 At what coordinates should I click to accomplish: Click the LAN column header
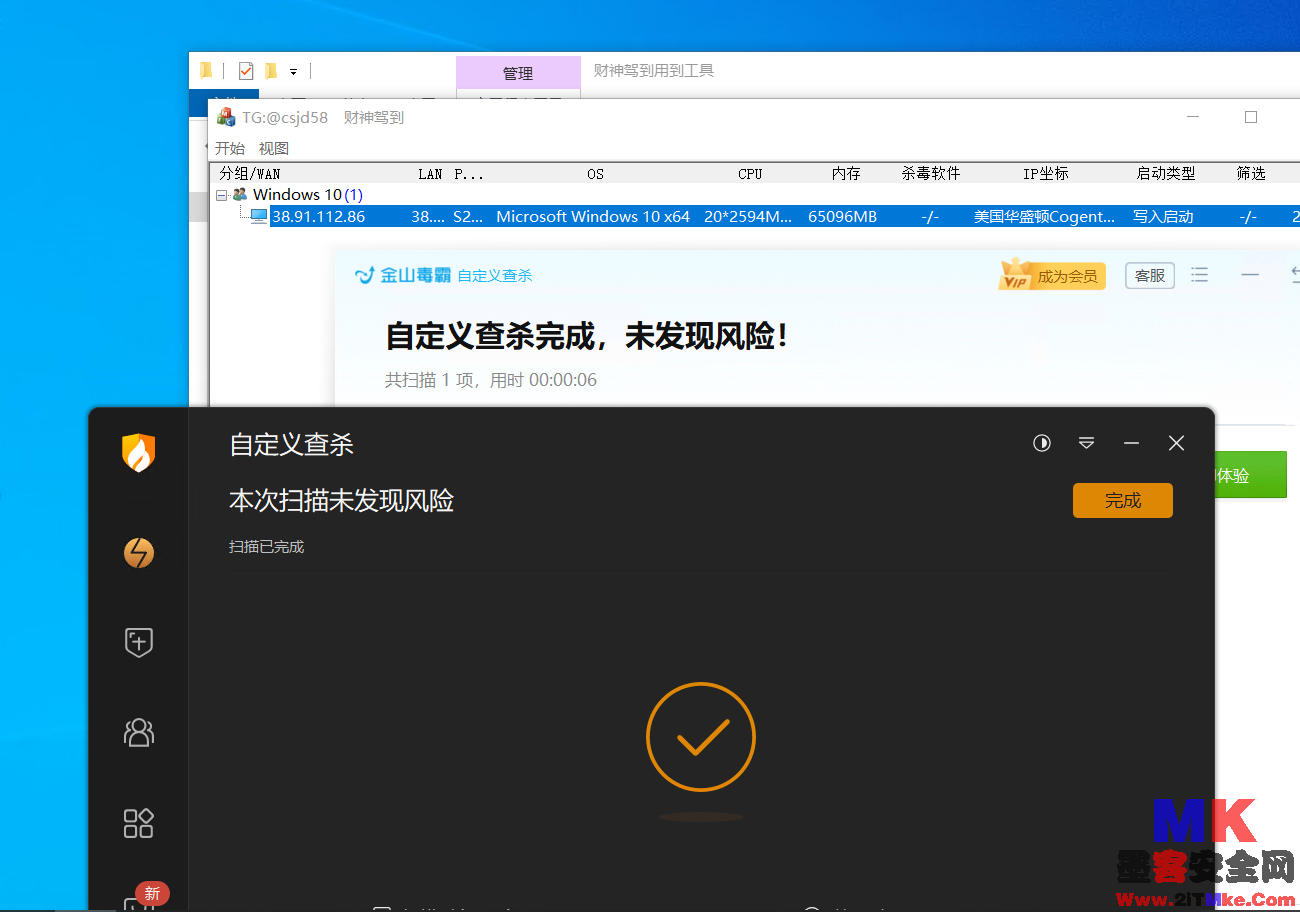430,174
